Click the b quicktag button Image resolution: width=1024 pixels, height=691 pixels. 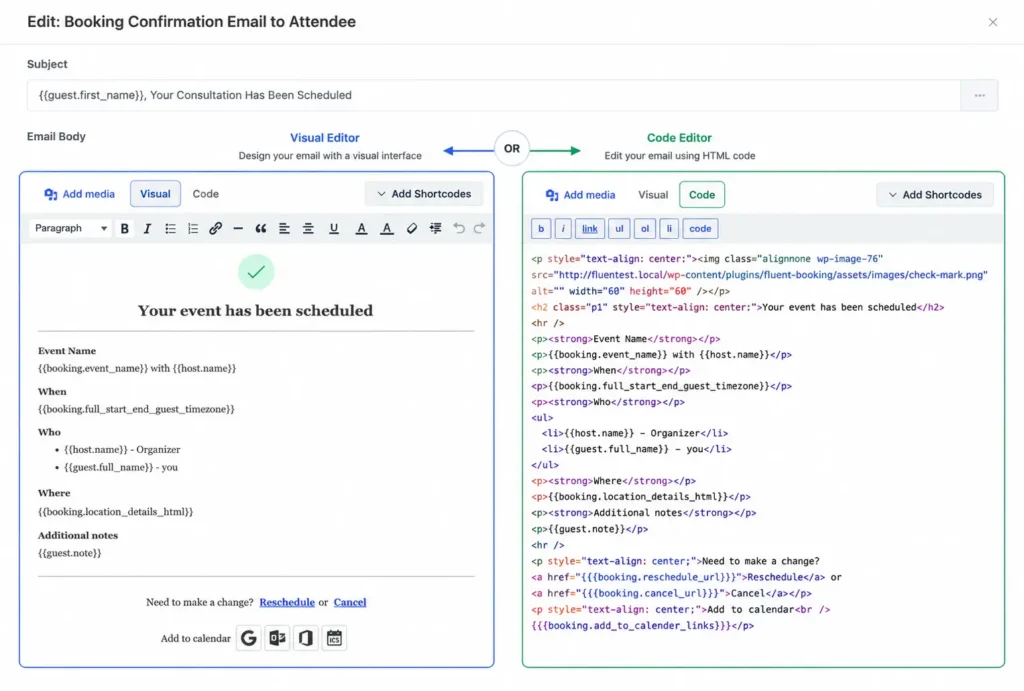(541, 229)
